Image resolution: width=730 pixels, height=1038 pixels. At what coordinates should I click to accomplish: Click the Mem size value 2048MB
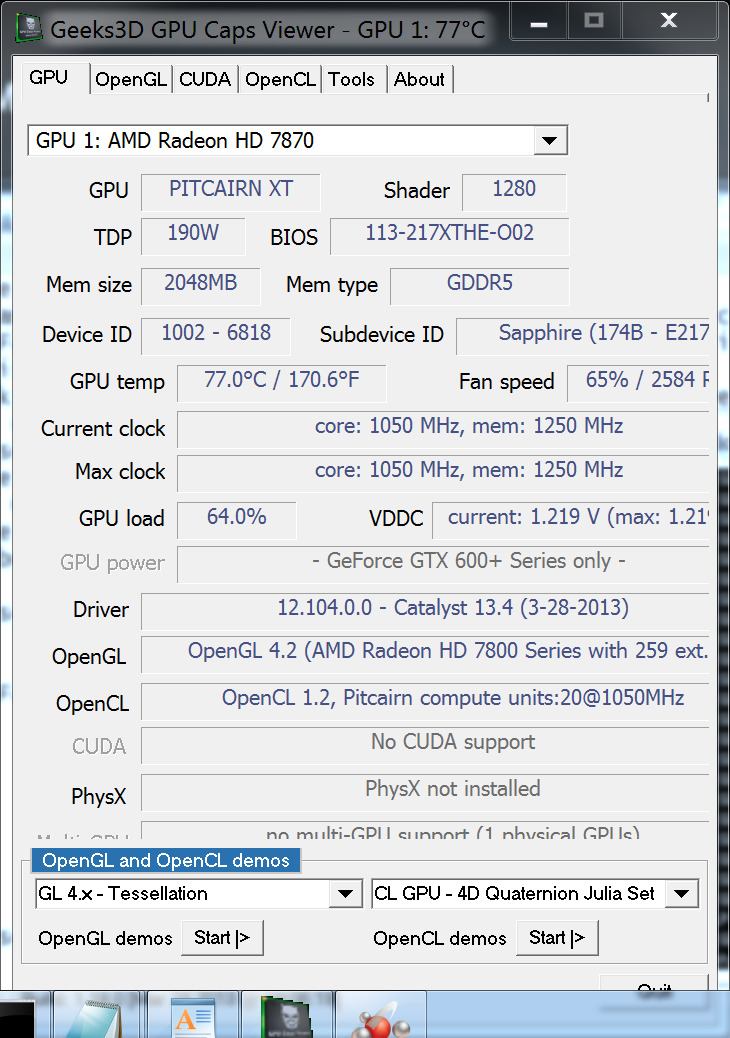201,286
